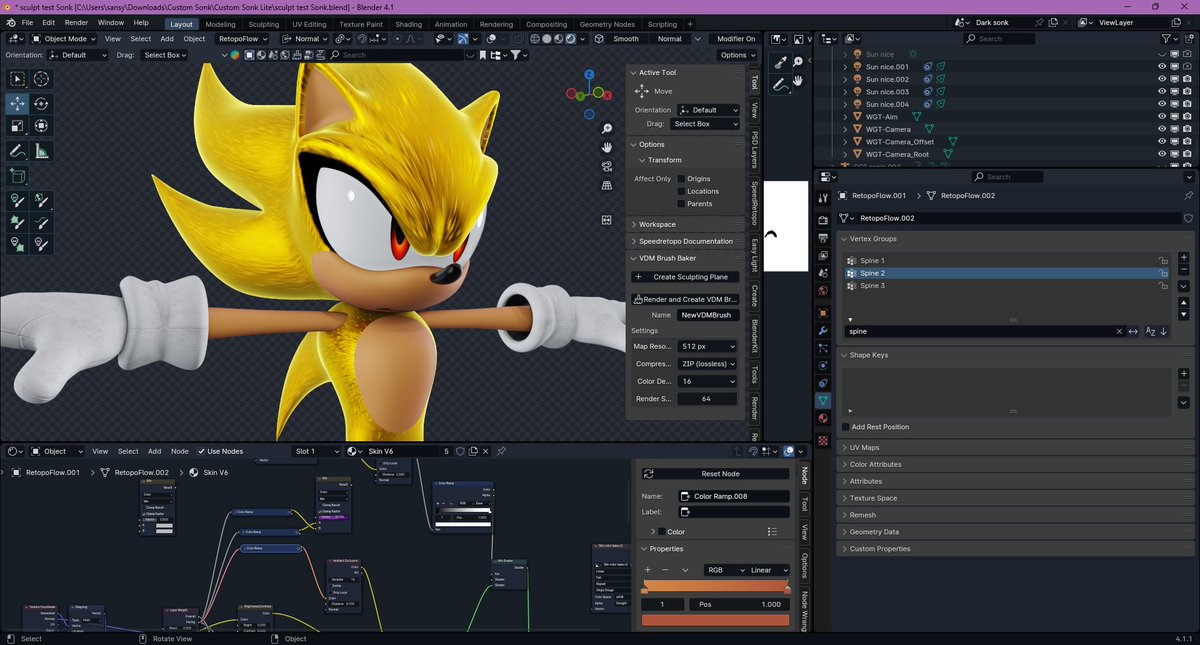This screenshot has width=1200, height=645.
Task: Open the Material properties tab
Action: point(823,418)
